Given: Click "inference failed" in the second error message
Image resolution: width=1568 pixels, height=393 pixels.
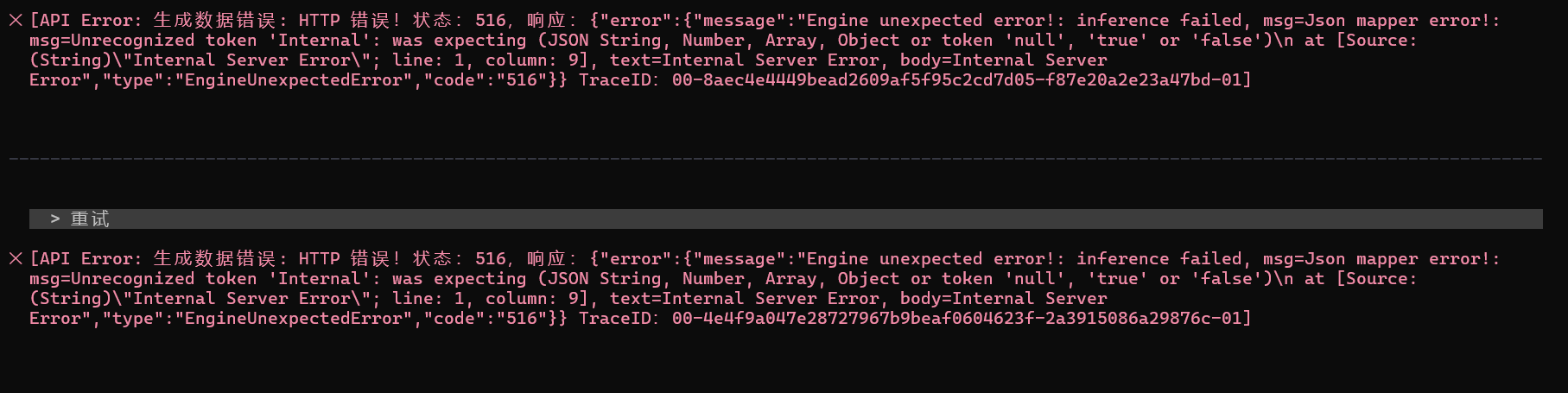Looking at the screenshot, I should click(x=1159, y=259).
